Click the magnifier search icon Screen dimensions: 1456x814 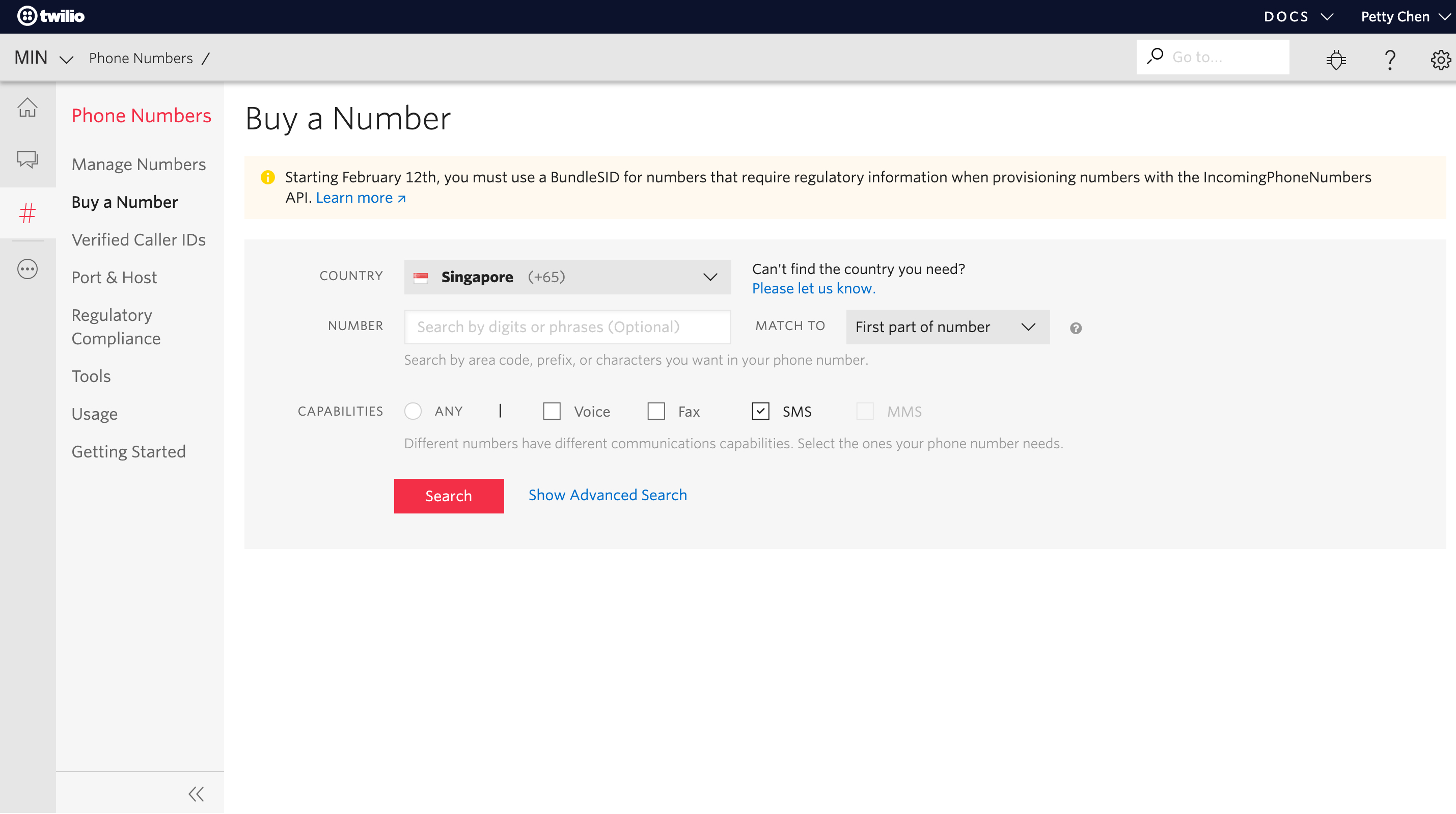pos(1156,57)
